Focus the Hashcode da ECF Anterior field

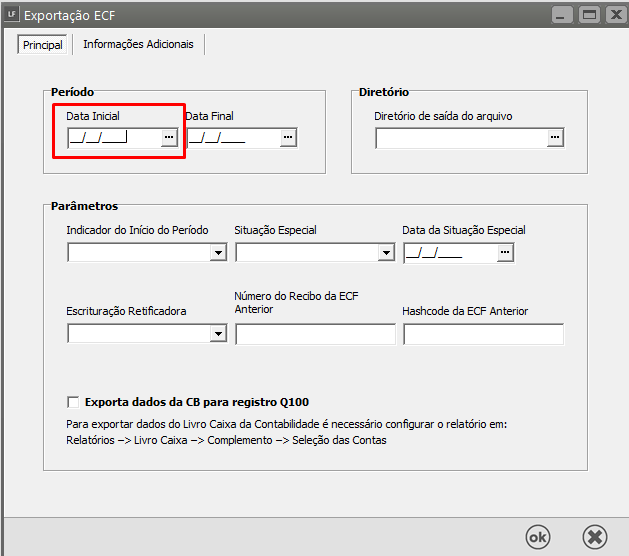pos(483,334)
